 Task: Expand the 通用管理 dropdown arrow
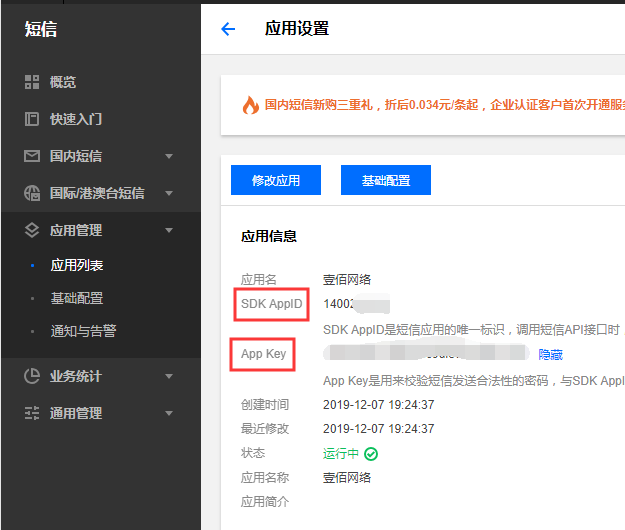[x=169, y=413]
